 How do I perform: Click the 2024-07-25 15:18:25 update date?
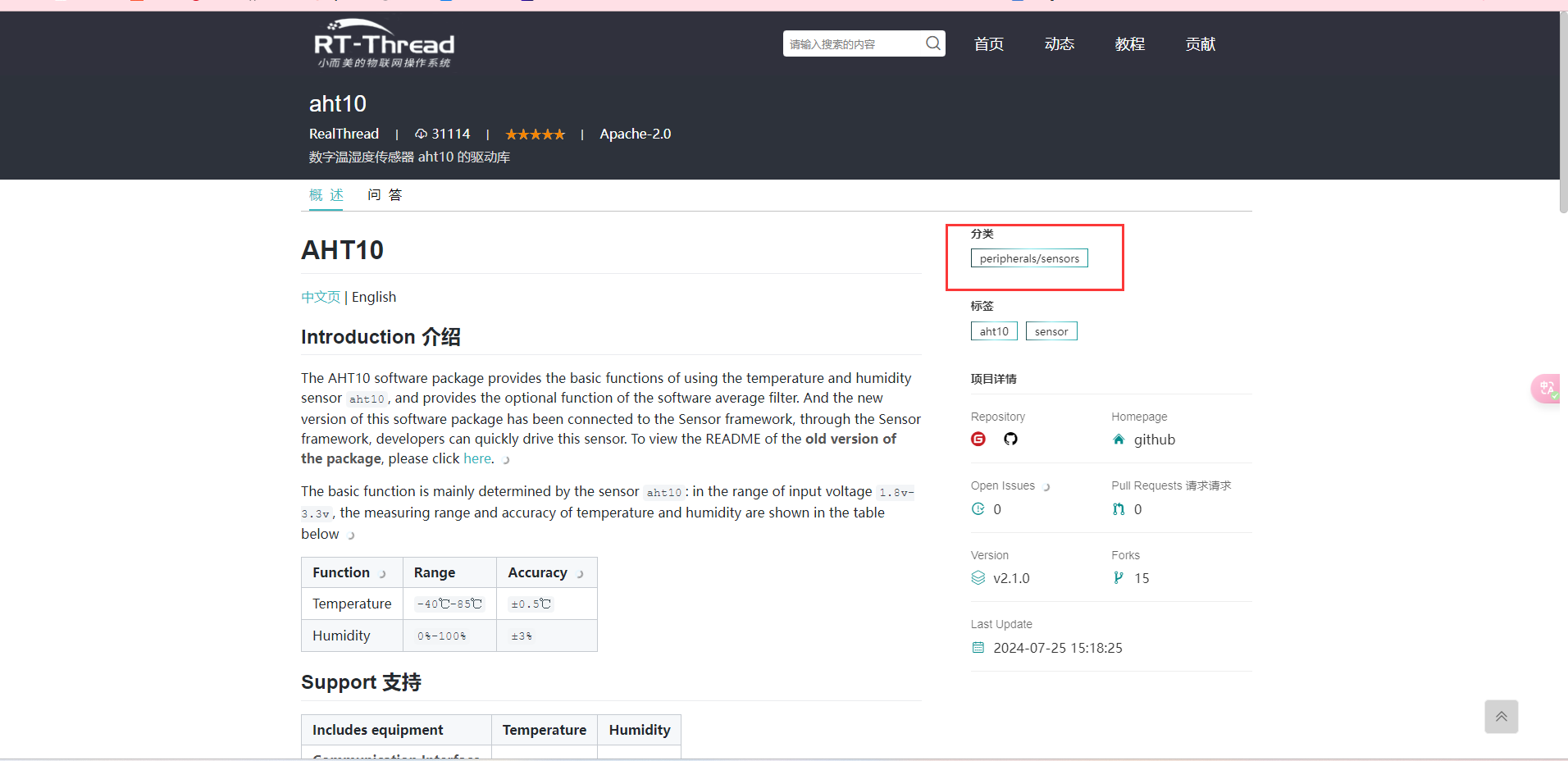click(x=1058, y=648)
